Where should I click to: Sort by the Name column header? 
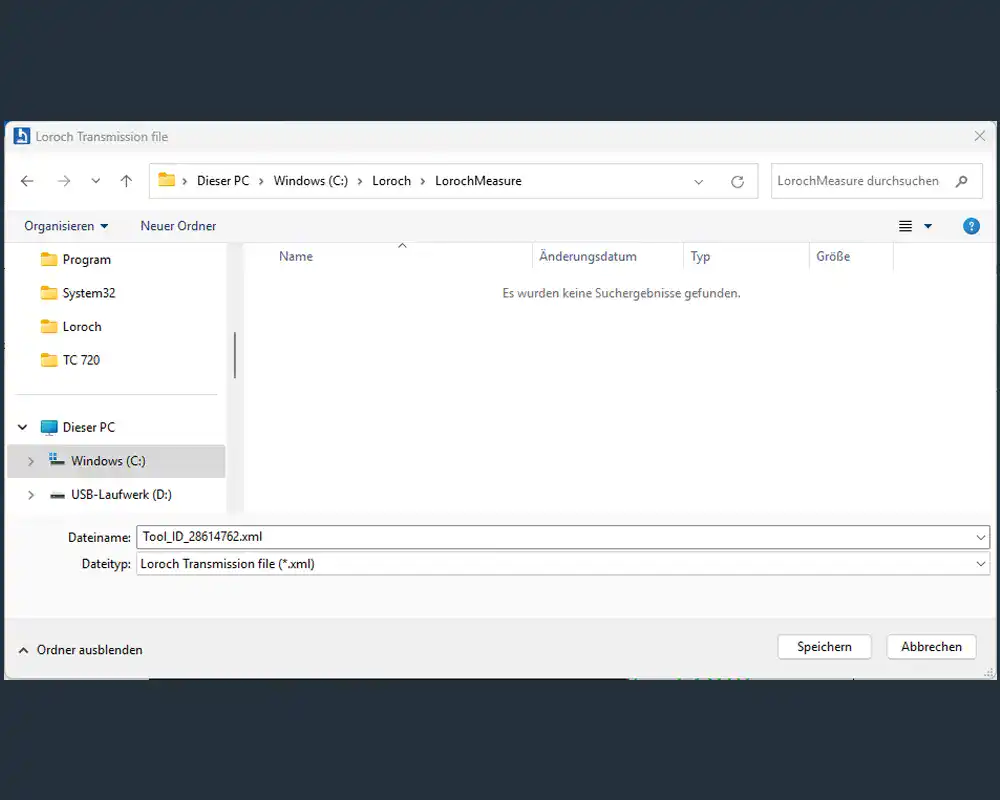pyautogui.click(x=296, y=256)
